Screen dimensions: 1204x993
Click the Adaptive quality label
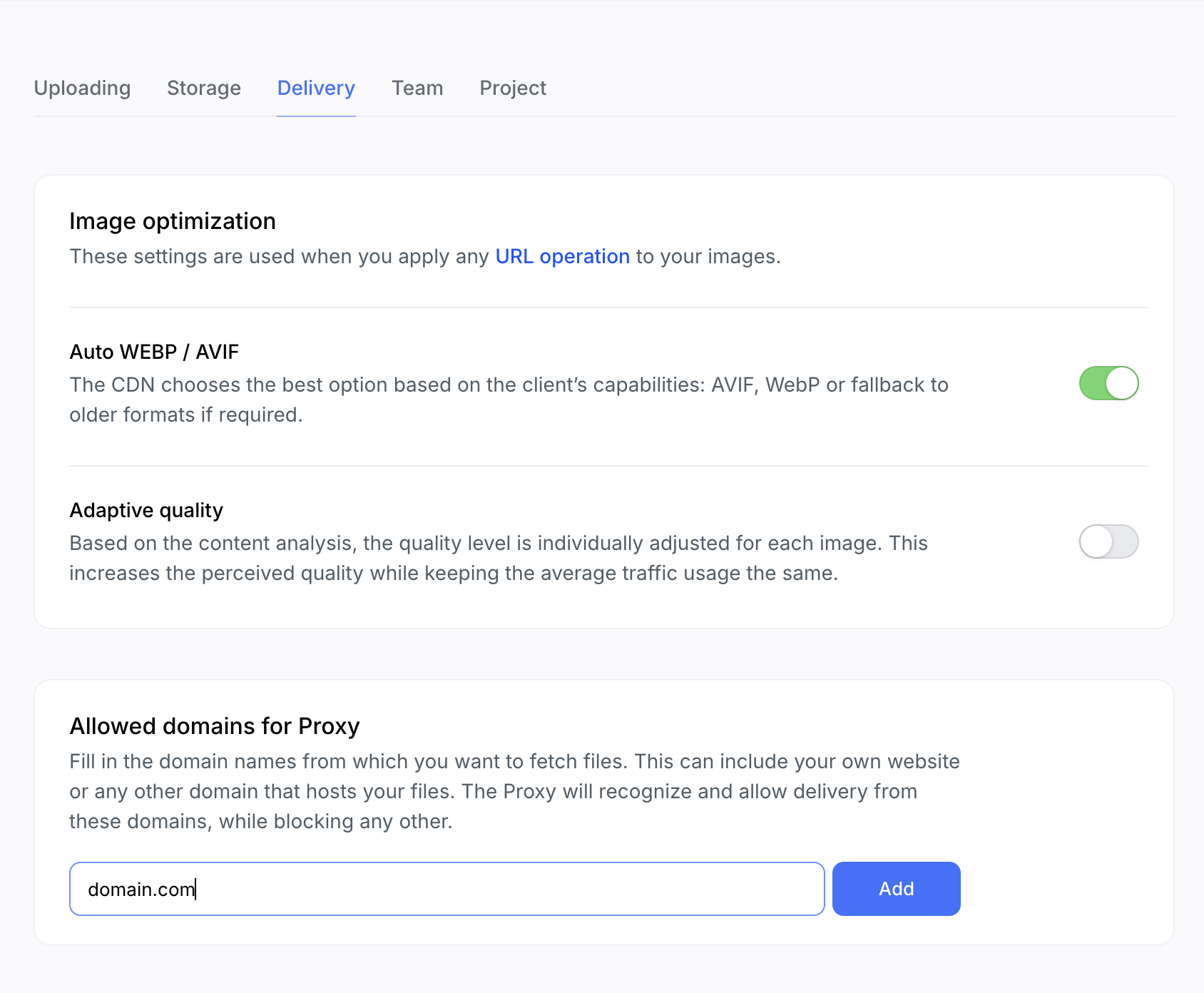(146, 510)
